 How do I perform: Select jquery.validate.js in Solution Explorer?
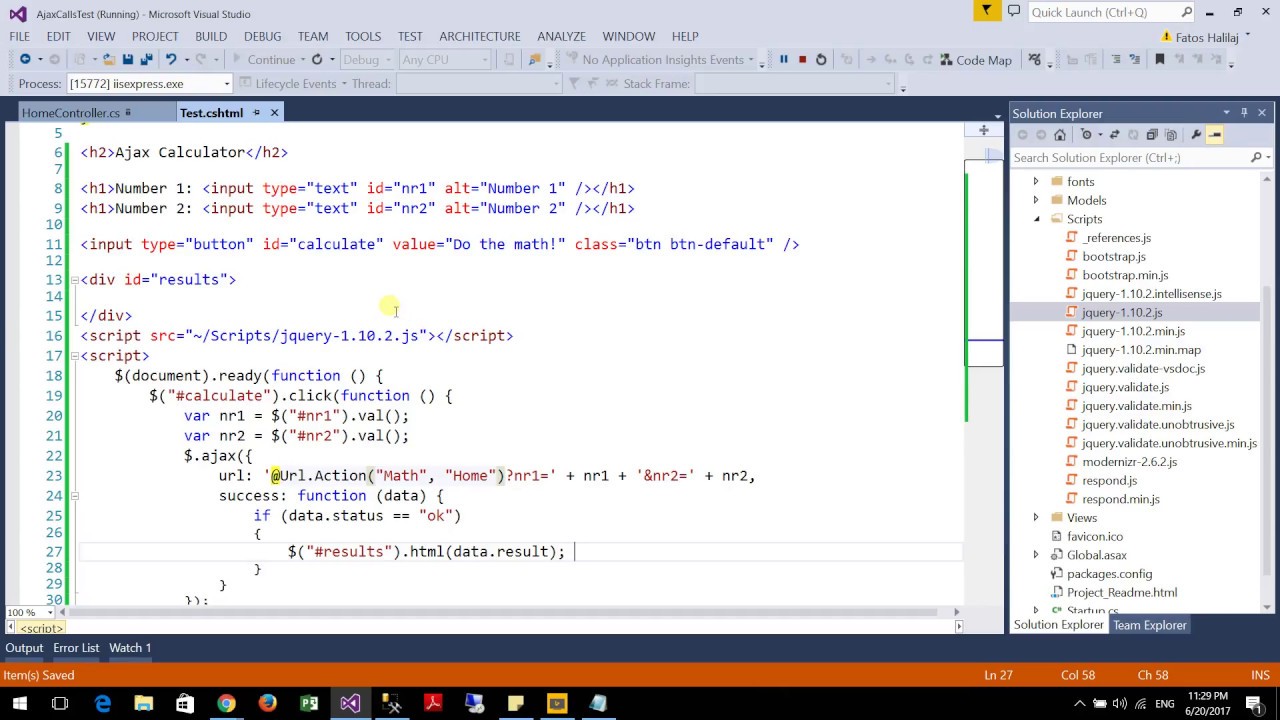point(1125,387)
